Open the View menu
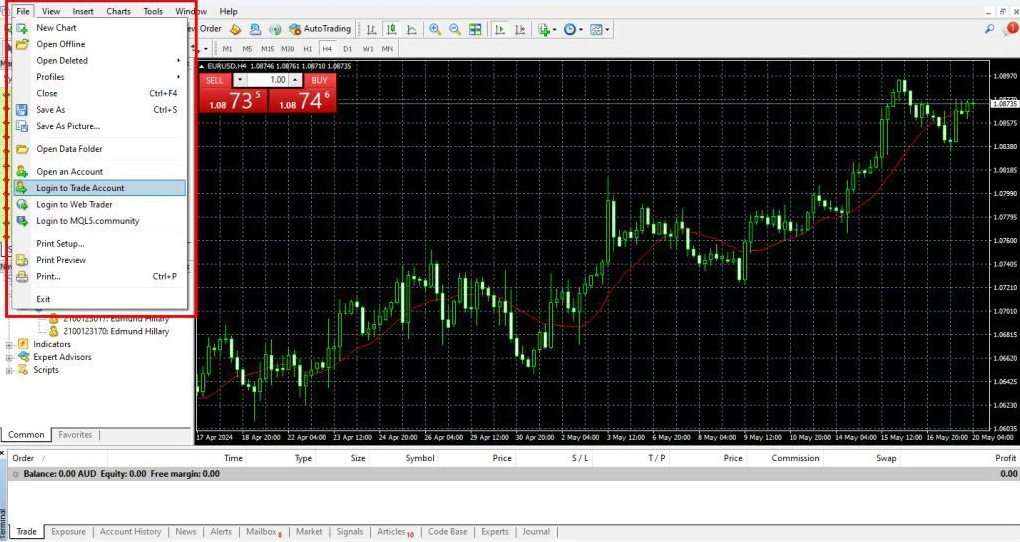Image resolution: width=1020 pixels, height=542 pixels. click(51, 11)
